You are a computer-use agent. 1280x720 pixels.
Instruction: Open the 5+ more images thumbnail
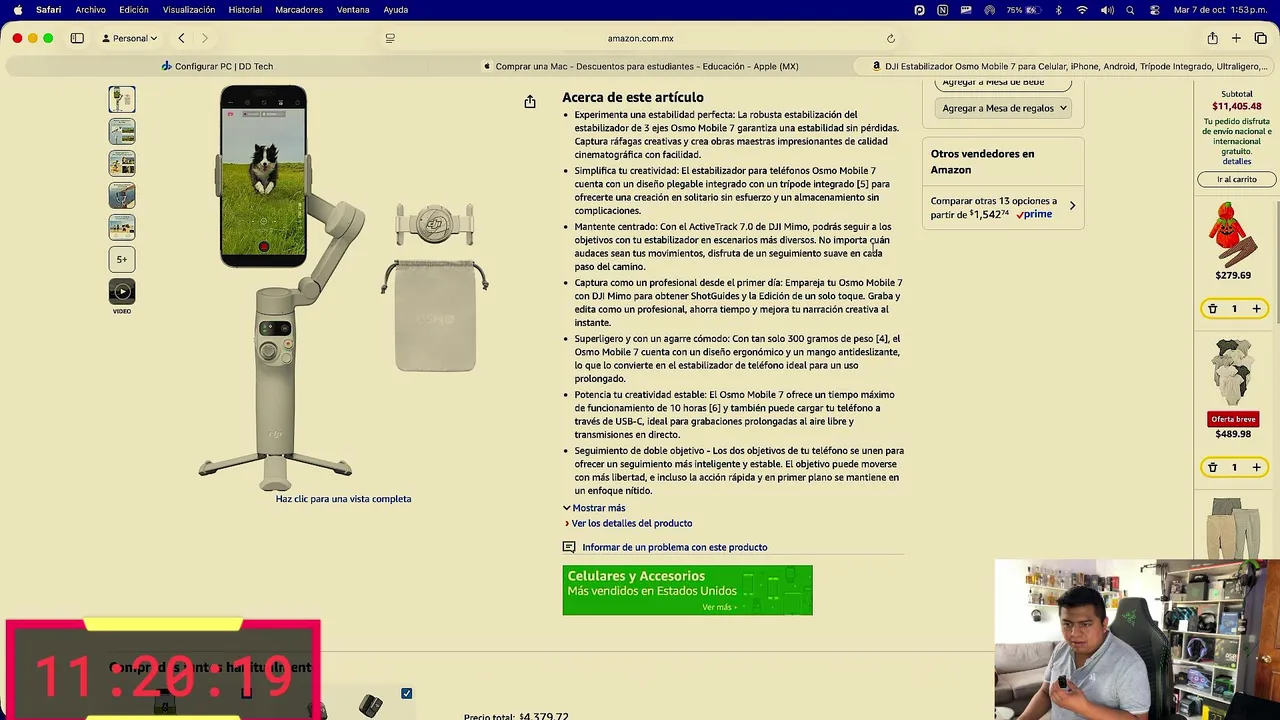coord(122,259)
